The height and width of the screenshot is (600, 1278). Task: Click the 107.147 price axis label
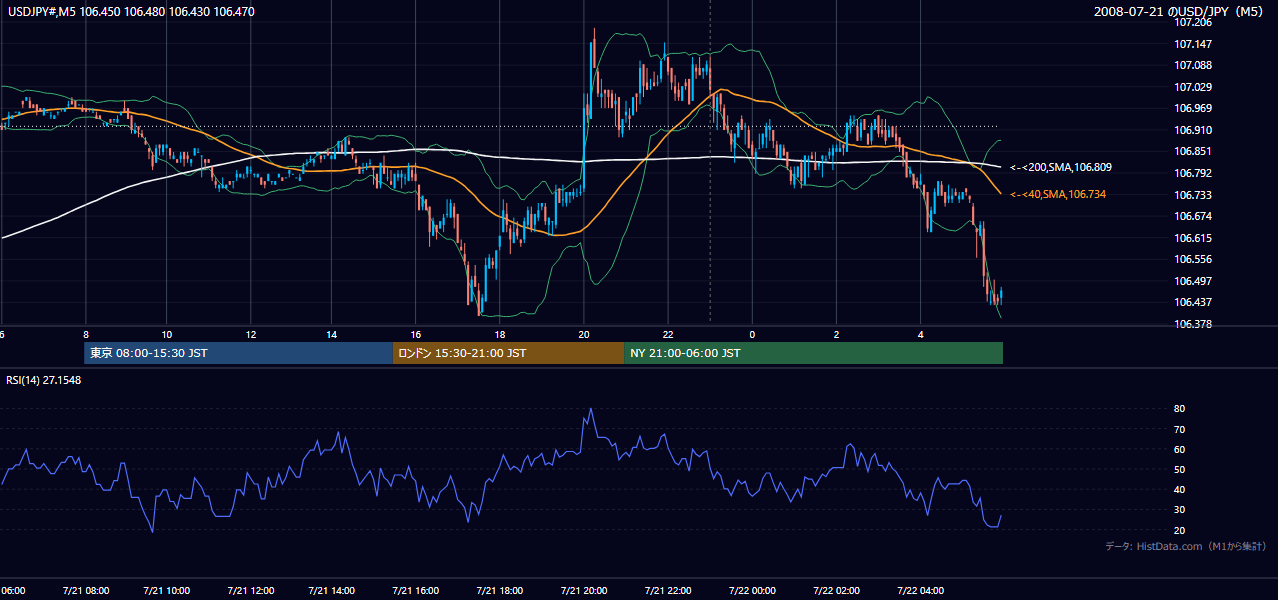click(1192, 44)
